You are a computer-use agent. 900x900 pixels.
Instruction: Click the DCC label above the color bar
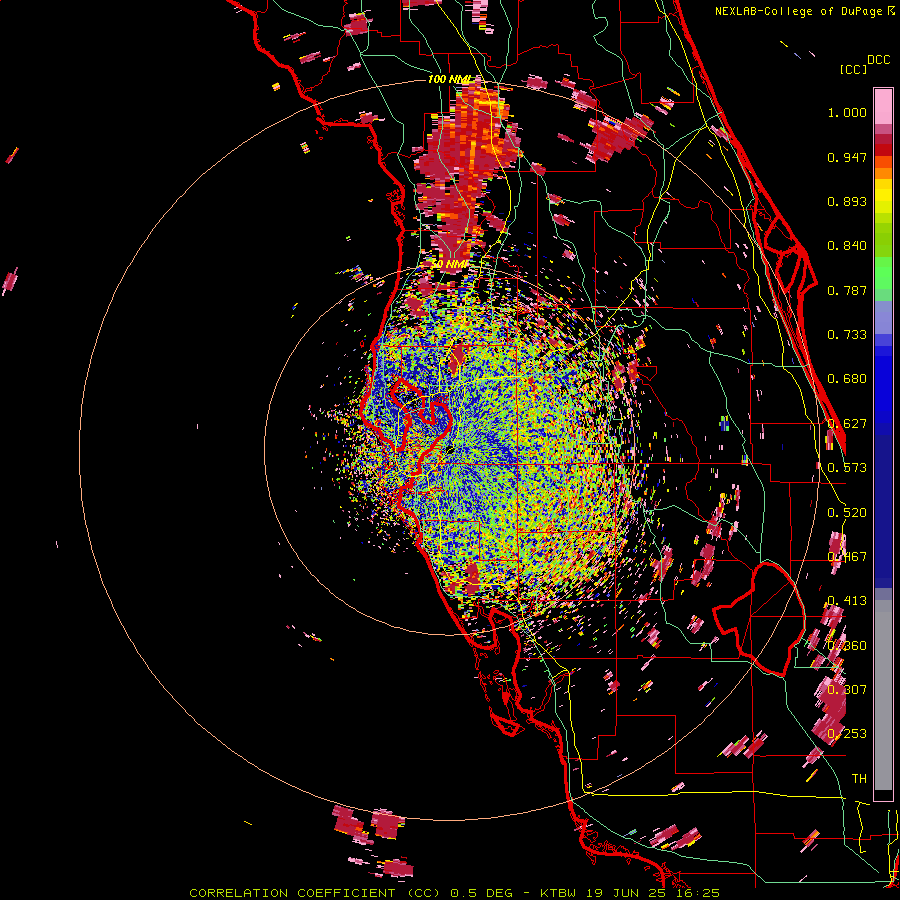(878, 60)
